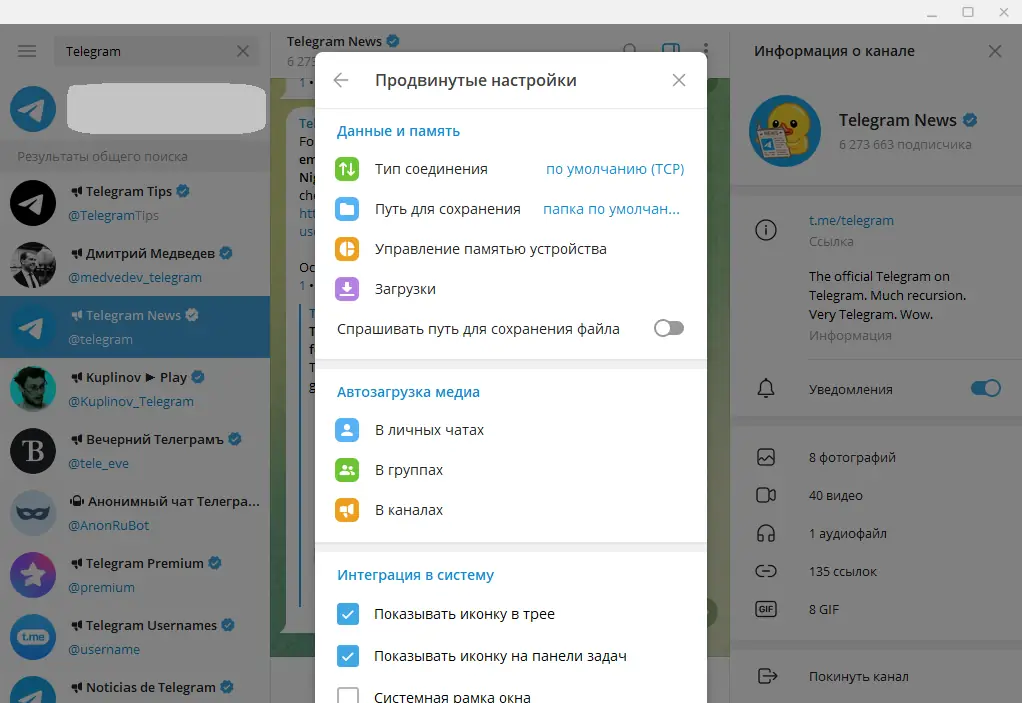Click the Путь для сохранения folder icon
The image size is (1022, 703).
click(x=348, y=208)
